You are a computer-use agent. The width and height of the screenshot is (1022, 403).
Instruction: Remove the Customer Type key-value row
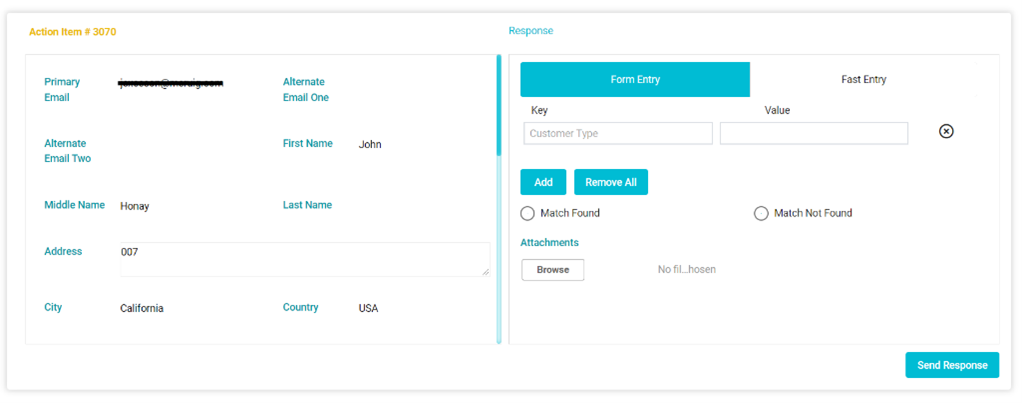pos(946,132)
